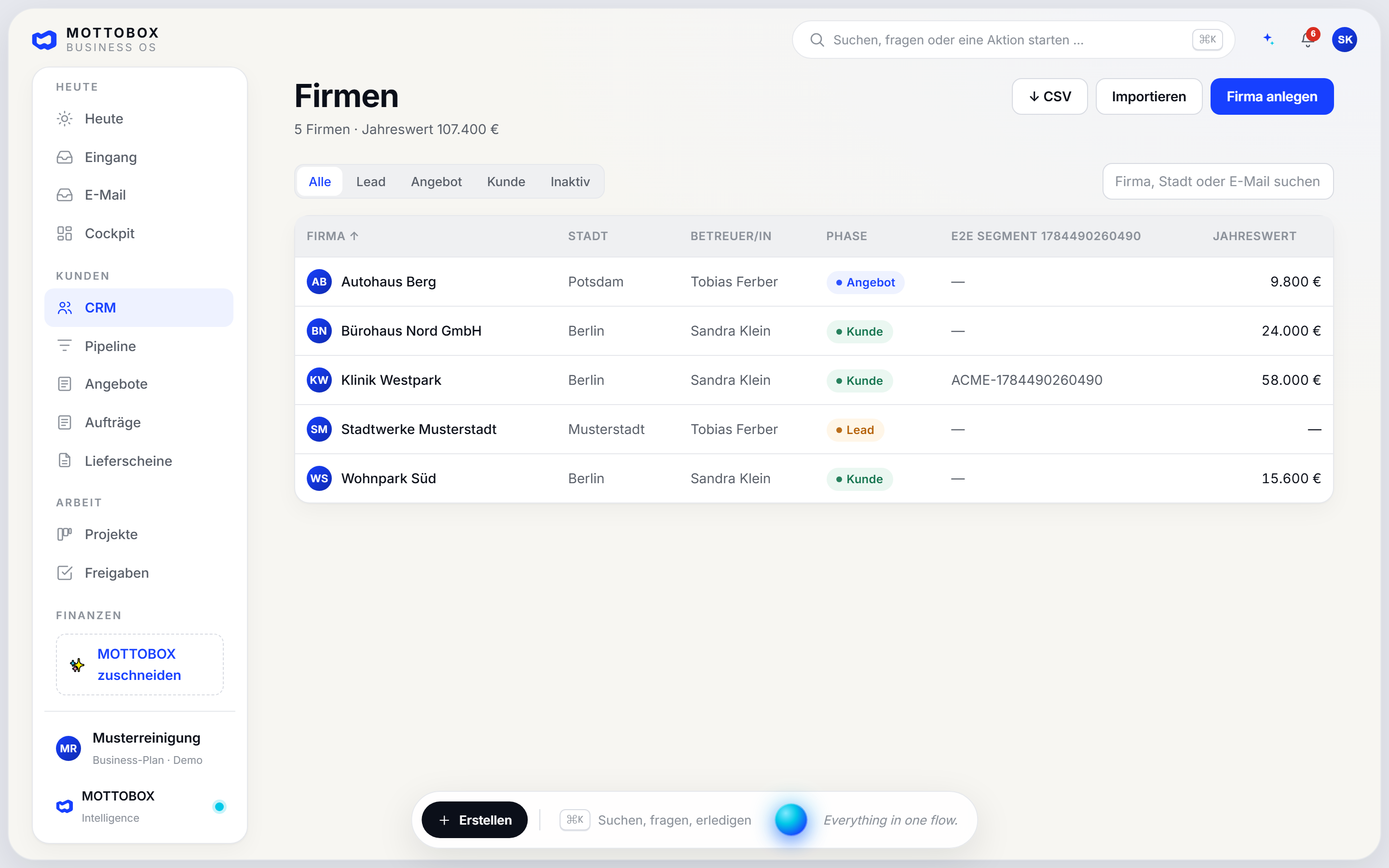Click the Freigaben checkbox icon
The width and height of the screenshot is (1389, 868).
click(65, 573)
